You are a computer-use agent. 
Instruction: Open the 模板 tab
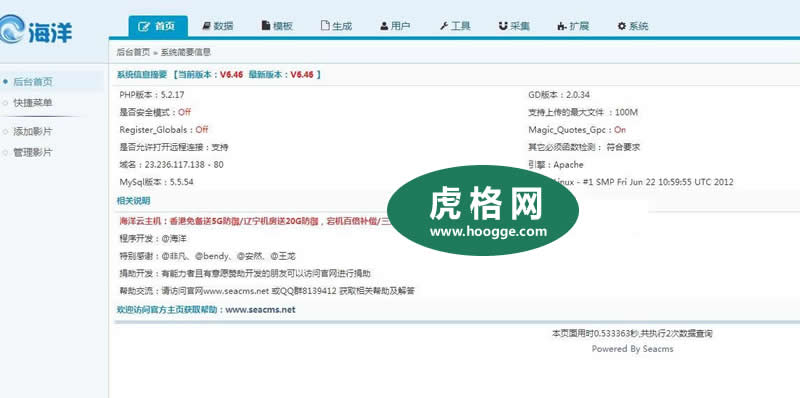pos(277,26)
